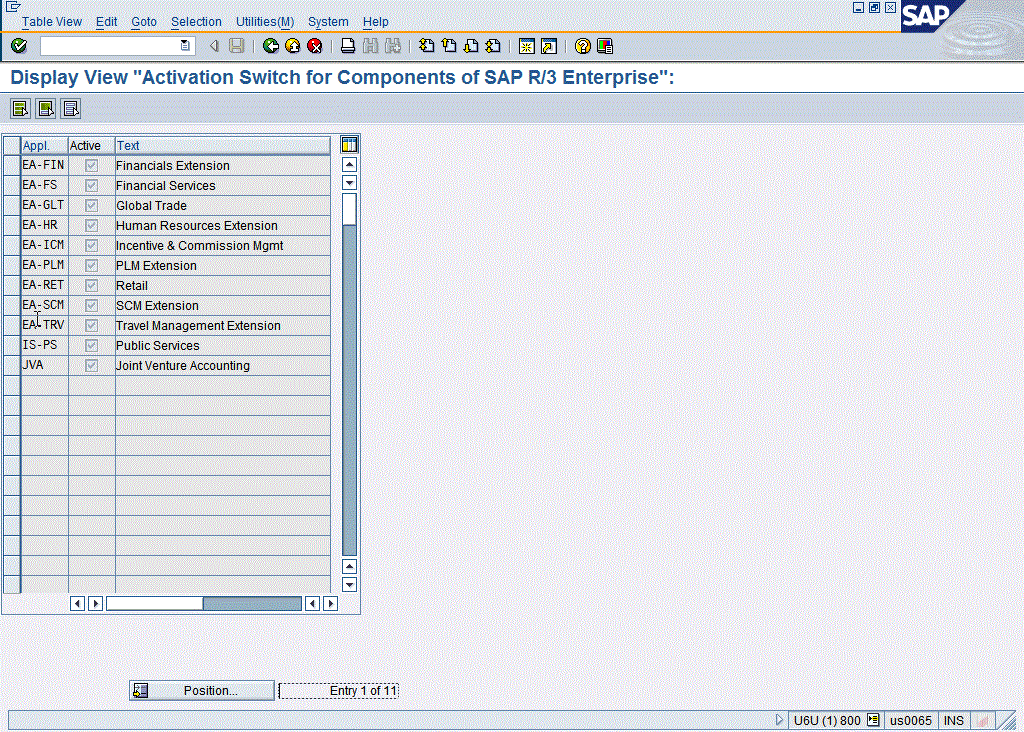Screen dimensions: 1024x732
Task: Click the table configuration icon above scrollbar
Action: pos(349,145)
